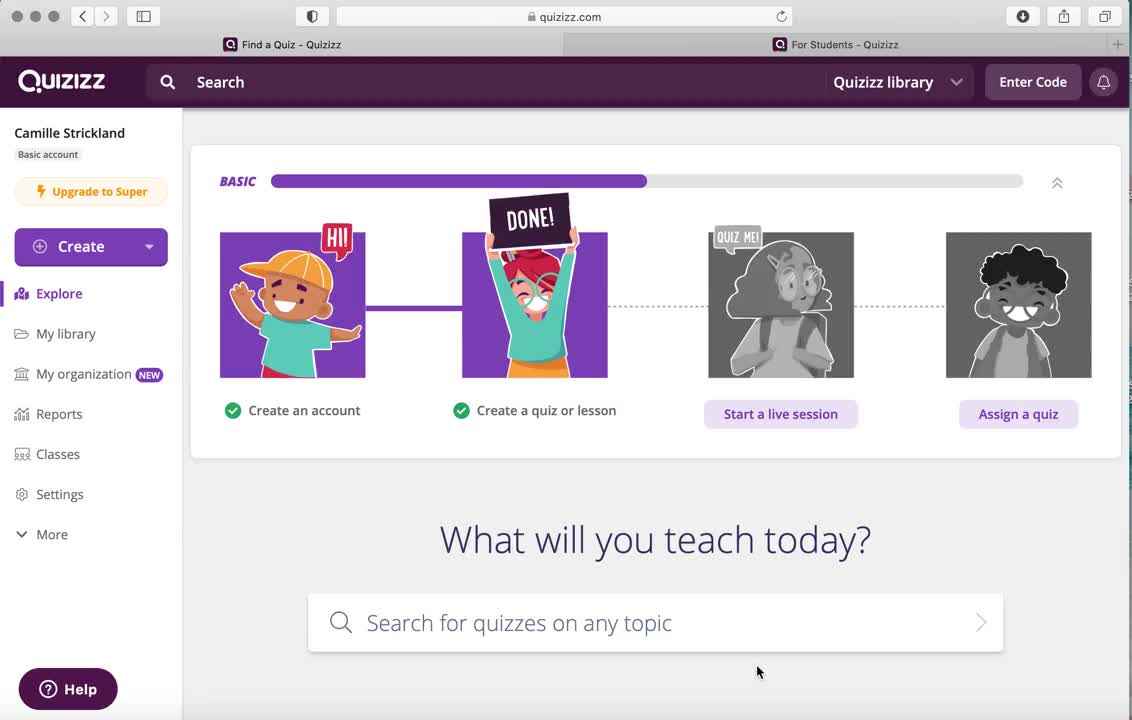
Task: Click the Quiz Me illustration
Action: point(780,303)
